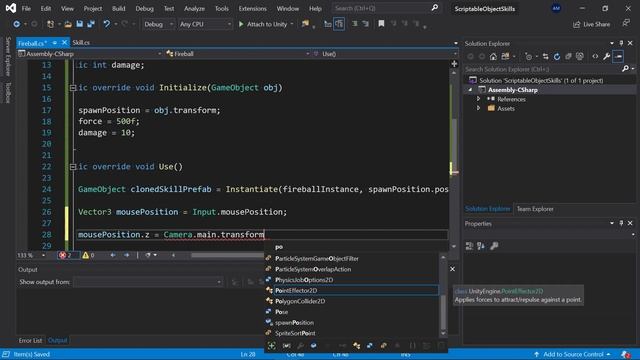Click the notifications icon in status bar
Screen dimensions: 640x360
pyautogui.click(x=625, y=354)
